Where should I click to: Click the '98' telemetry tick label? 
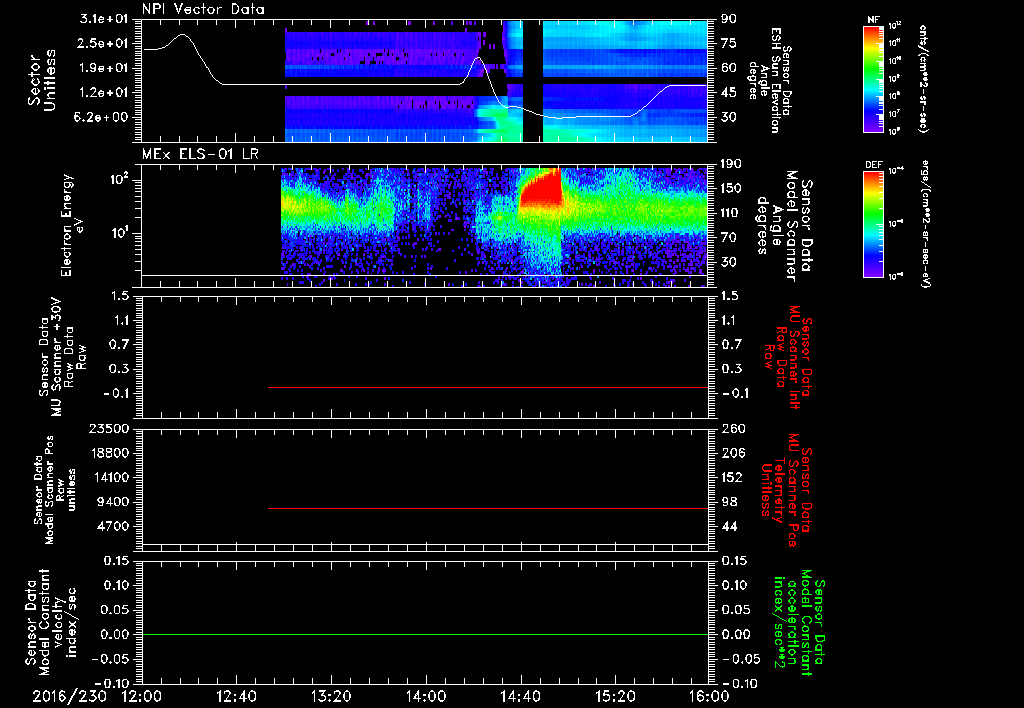(729, 502)
